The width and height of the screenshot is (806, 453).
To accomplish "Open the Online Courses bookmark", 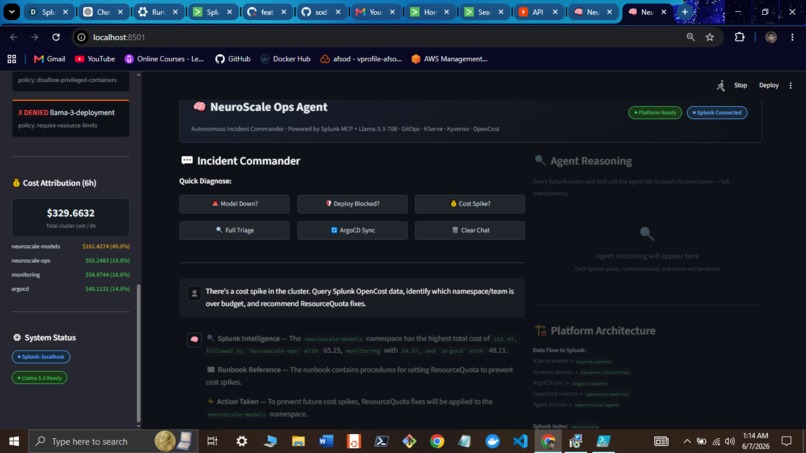I will coord(164,59).
